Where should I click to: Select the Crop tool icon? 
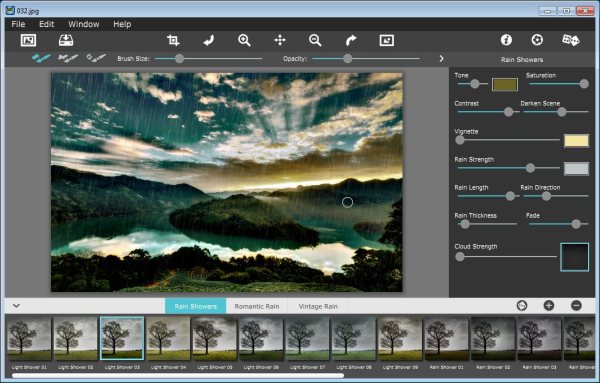point(173,40)
